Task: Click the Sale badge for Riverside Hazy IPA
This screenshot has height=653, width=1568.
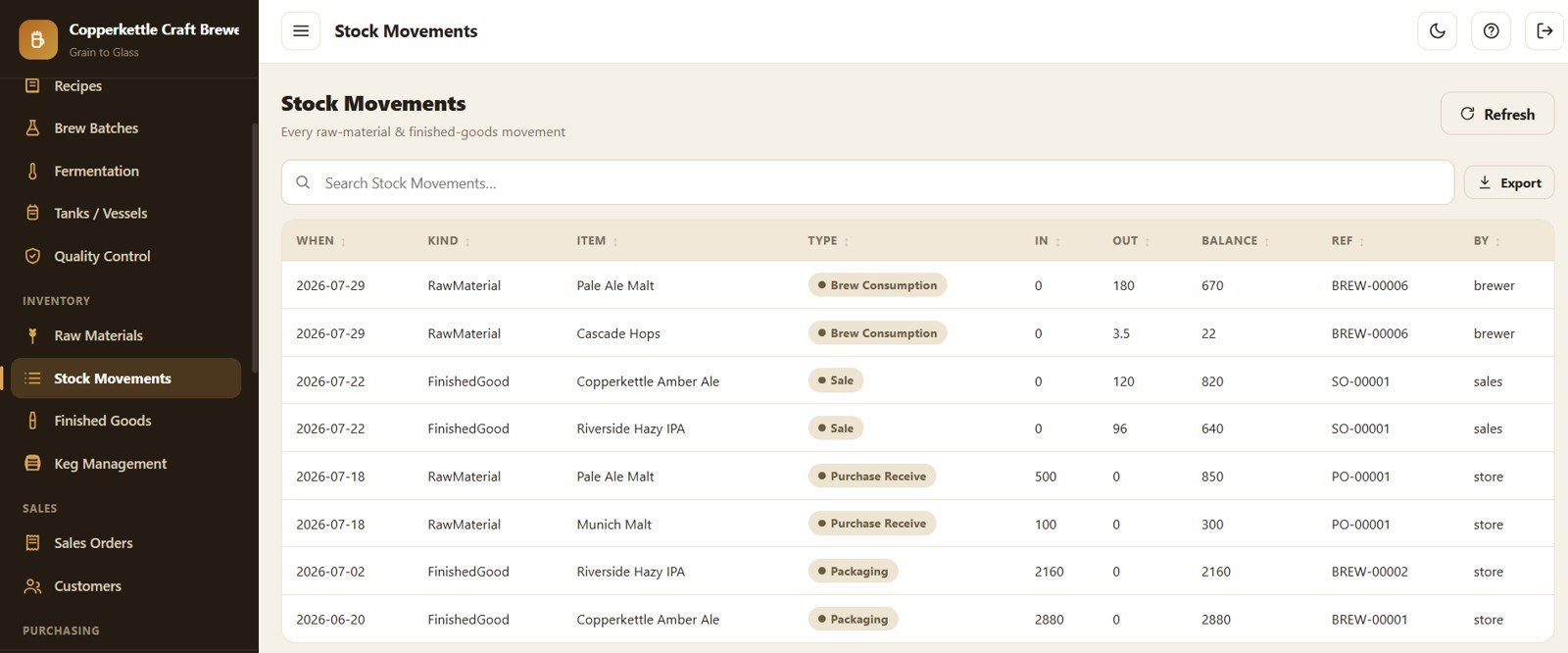Action: 836,428
